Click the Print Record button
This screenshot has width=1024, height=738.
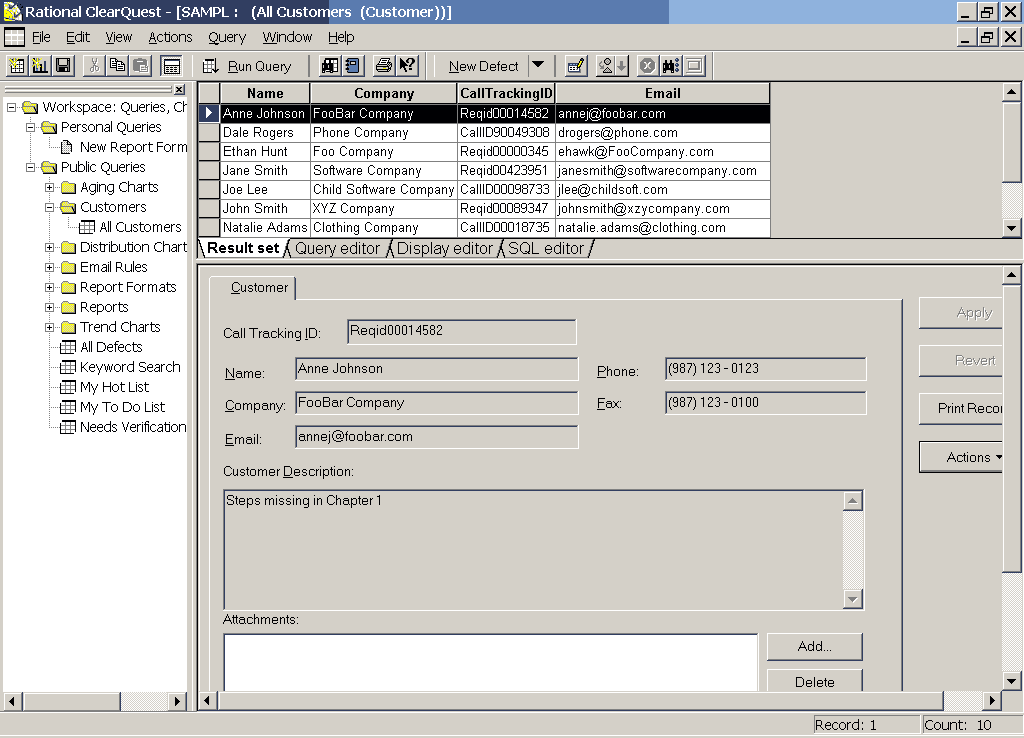(961, 408)
